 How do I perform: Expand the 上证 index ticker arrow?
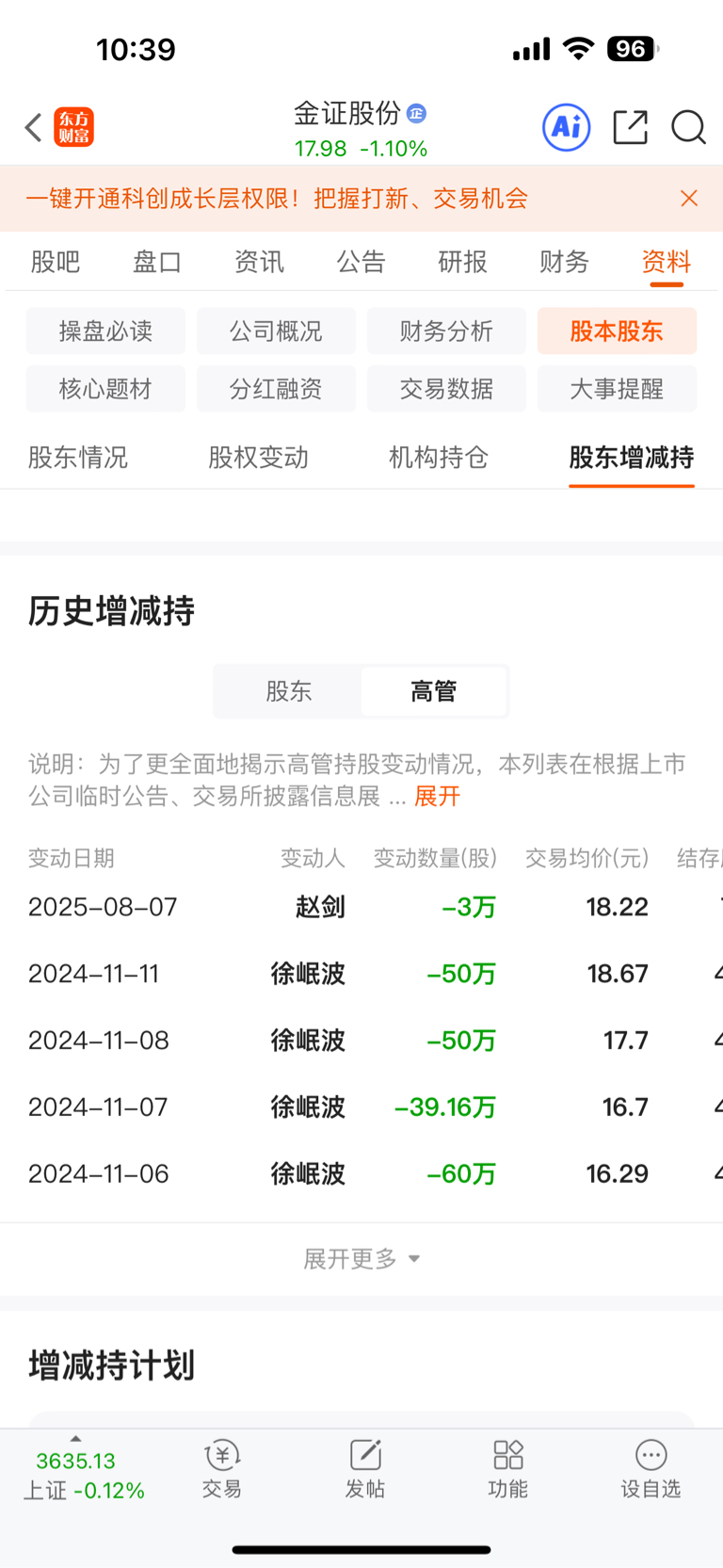coord(75,1438)
